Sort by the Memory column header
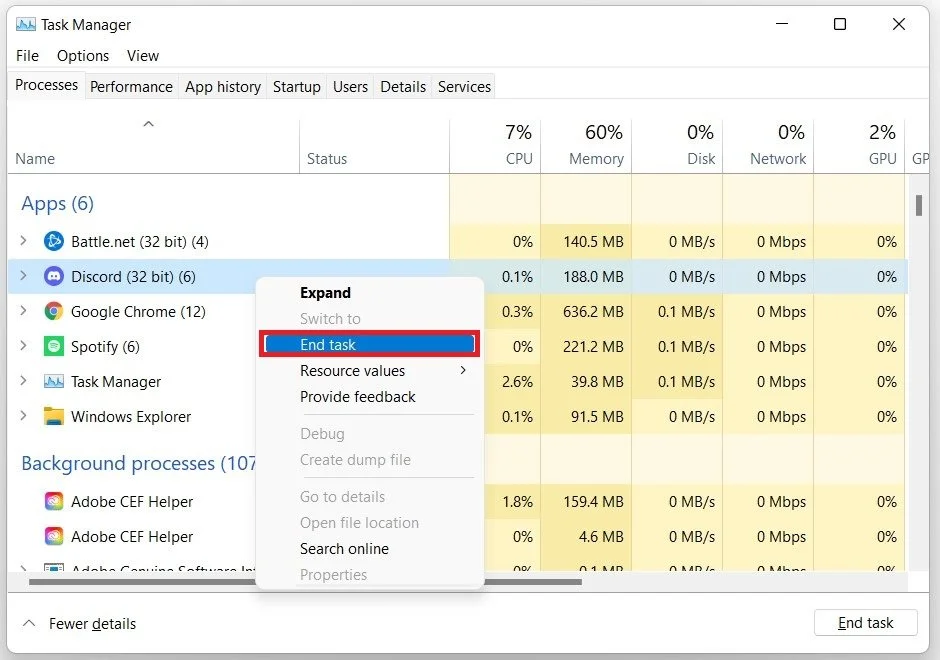 [x=586, y=146]
